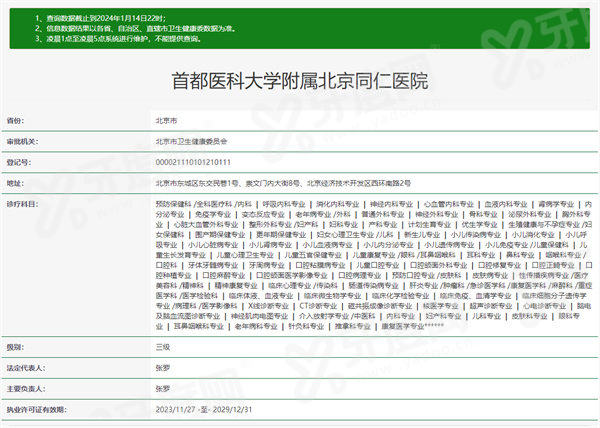The image size is (600, 428).
Task: Click CT诊断专业 in the specialty list
Action: tap(318, 306)
